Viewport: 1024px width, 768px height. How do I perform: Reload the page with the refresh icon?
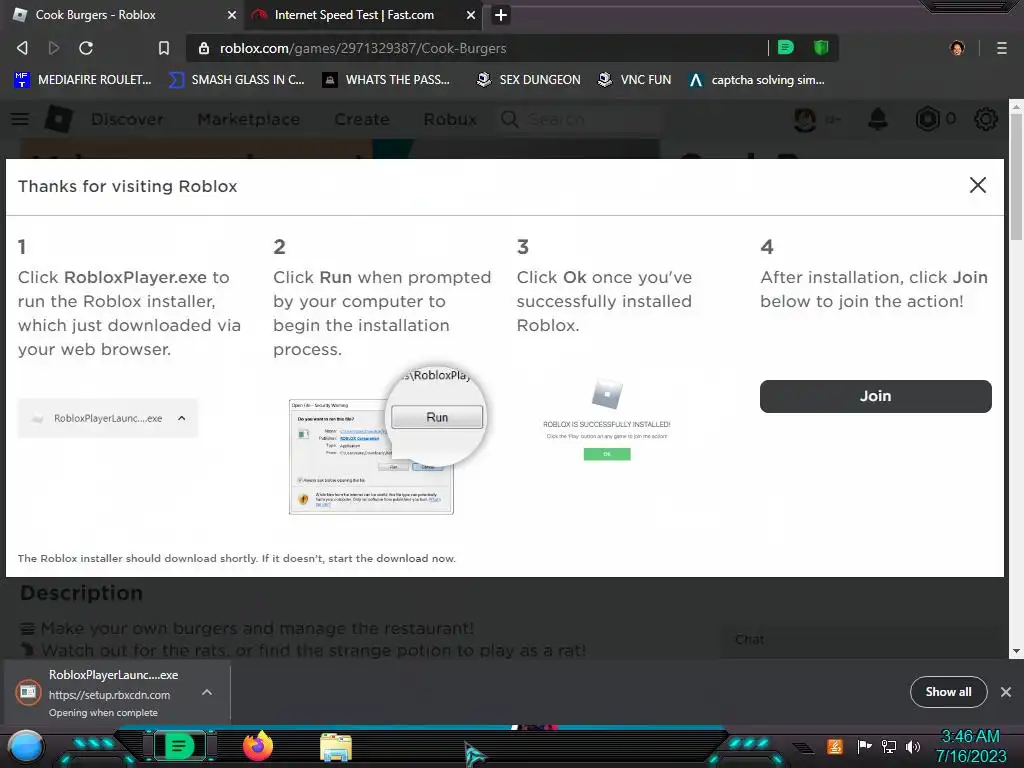pos(86,48)
